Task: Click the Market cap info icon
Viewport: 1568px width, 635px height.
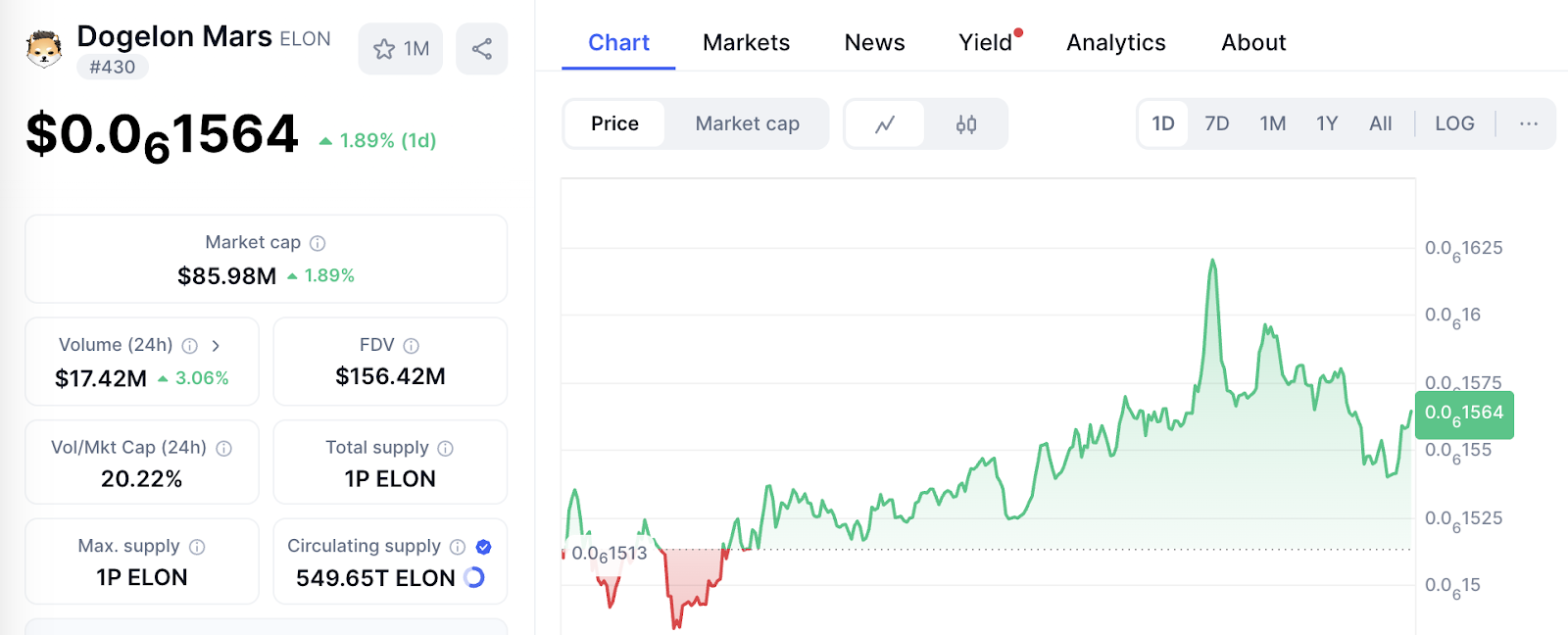Action: 318,243
